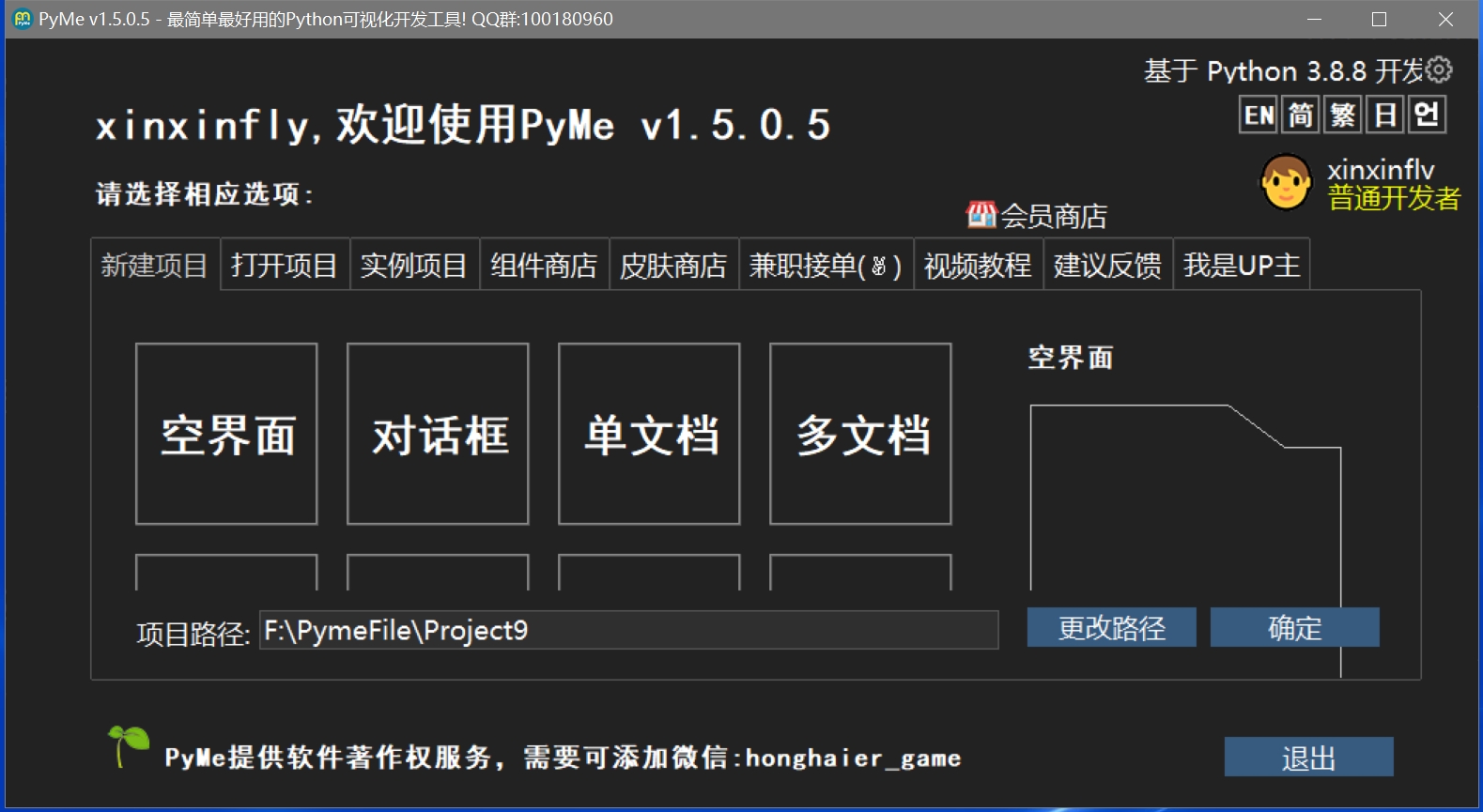The height and width of the screenshot is (812, 1483).
Task: Click the xinxinfly user avatar
Action: click(x=1286, y=182)
